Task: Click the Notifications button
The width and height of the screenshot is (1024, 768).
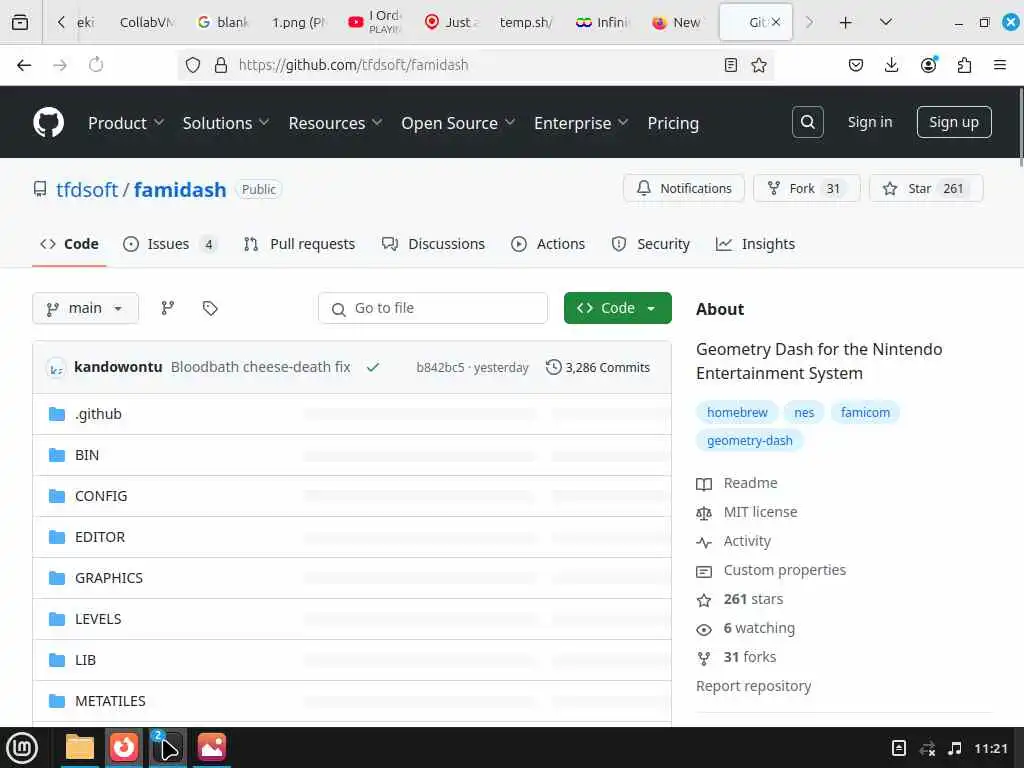Action: point(684,188)
